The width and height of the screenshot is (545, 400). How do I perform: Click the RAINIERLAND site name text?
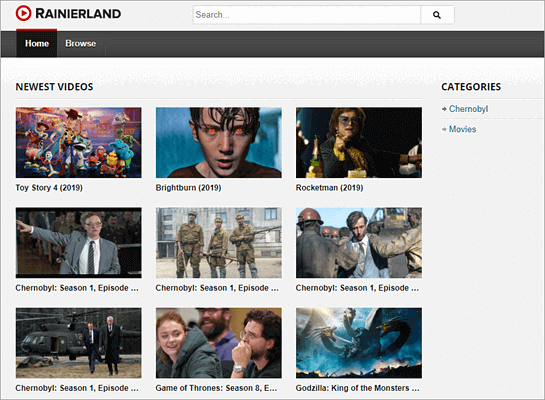[78, 14]
